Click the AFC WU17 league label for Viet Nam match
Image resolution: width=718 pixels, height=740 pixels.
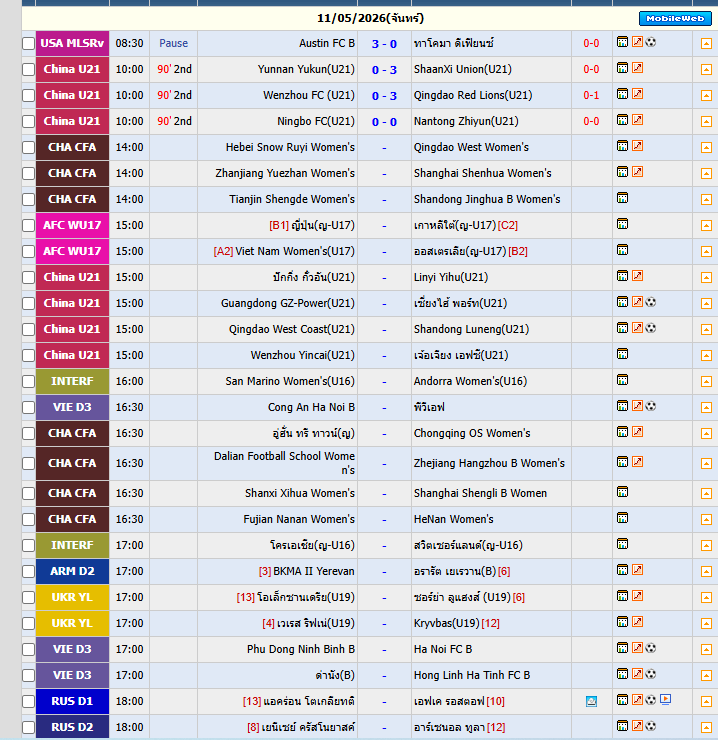click(72, 251)
